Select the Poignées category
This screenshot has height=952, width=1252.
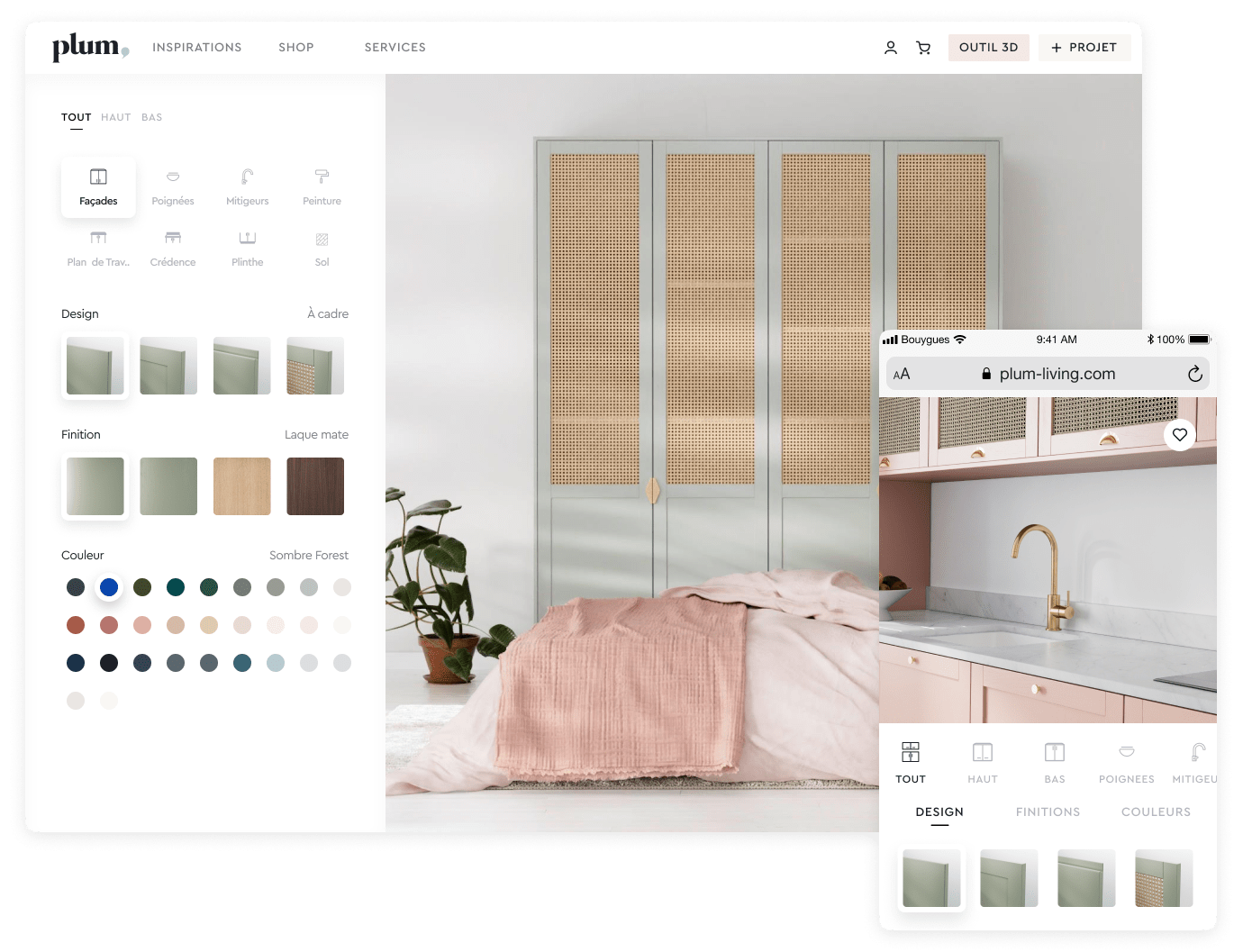pyautogui.click(x=173, y=187)
